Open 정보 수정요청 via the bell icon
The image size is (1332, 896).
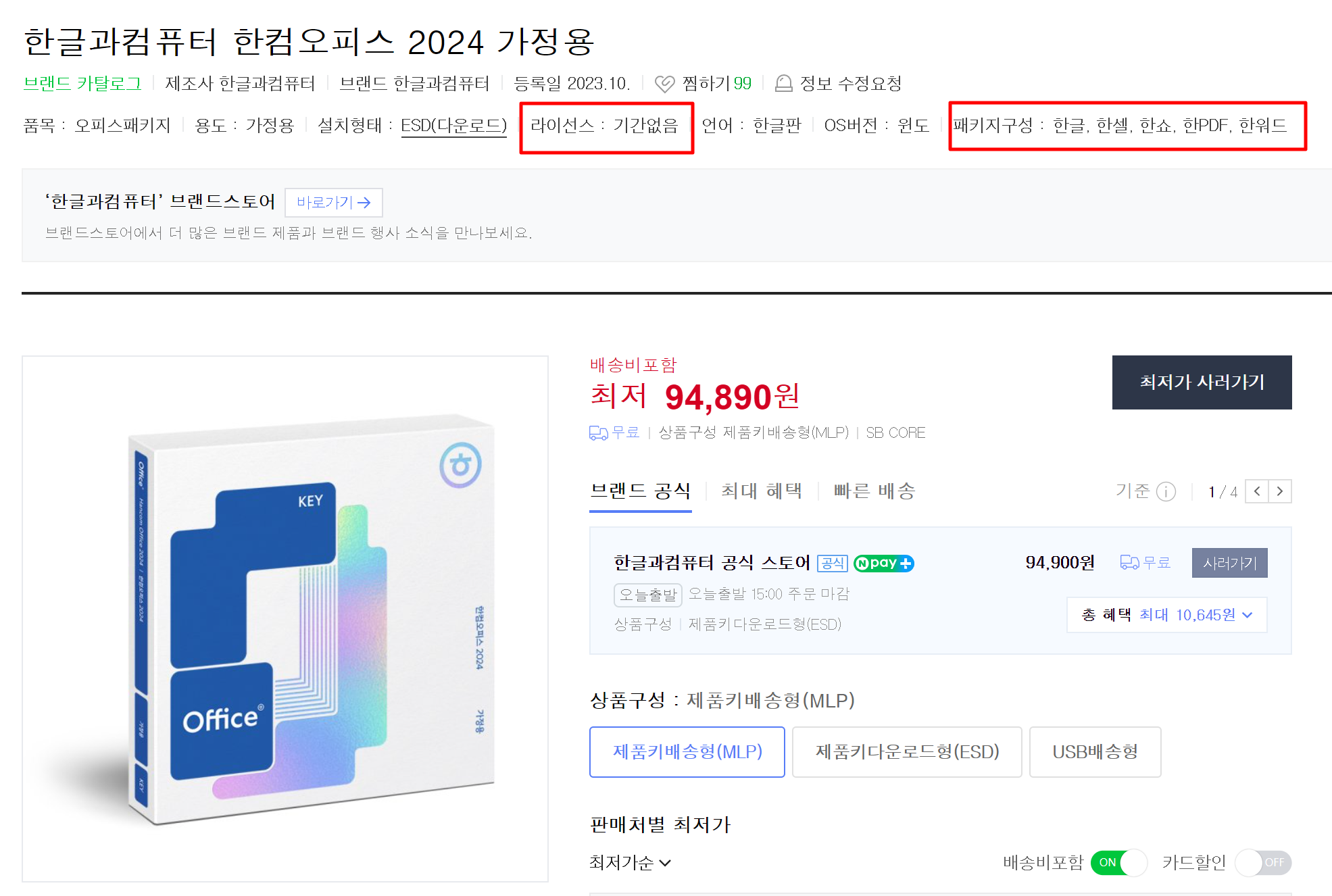click(785, 84)
